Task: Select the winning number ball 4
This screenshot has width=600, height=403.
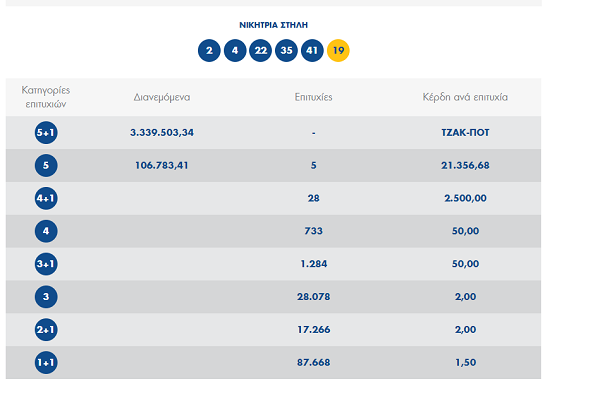Action: point(235,50)
